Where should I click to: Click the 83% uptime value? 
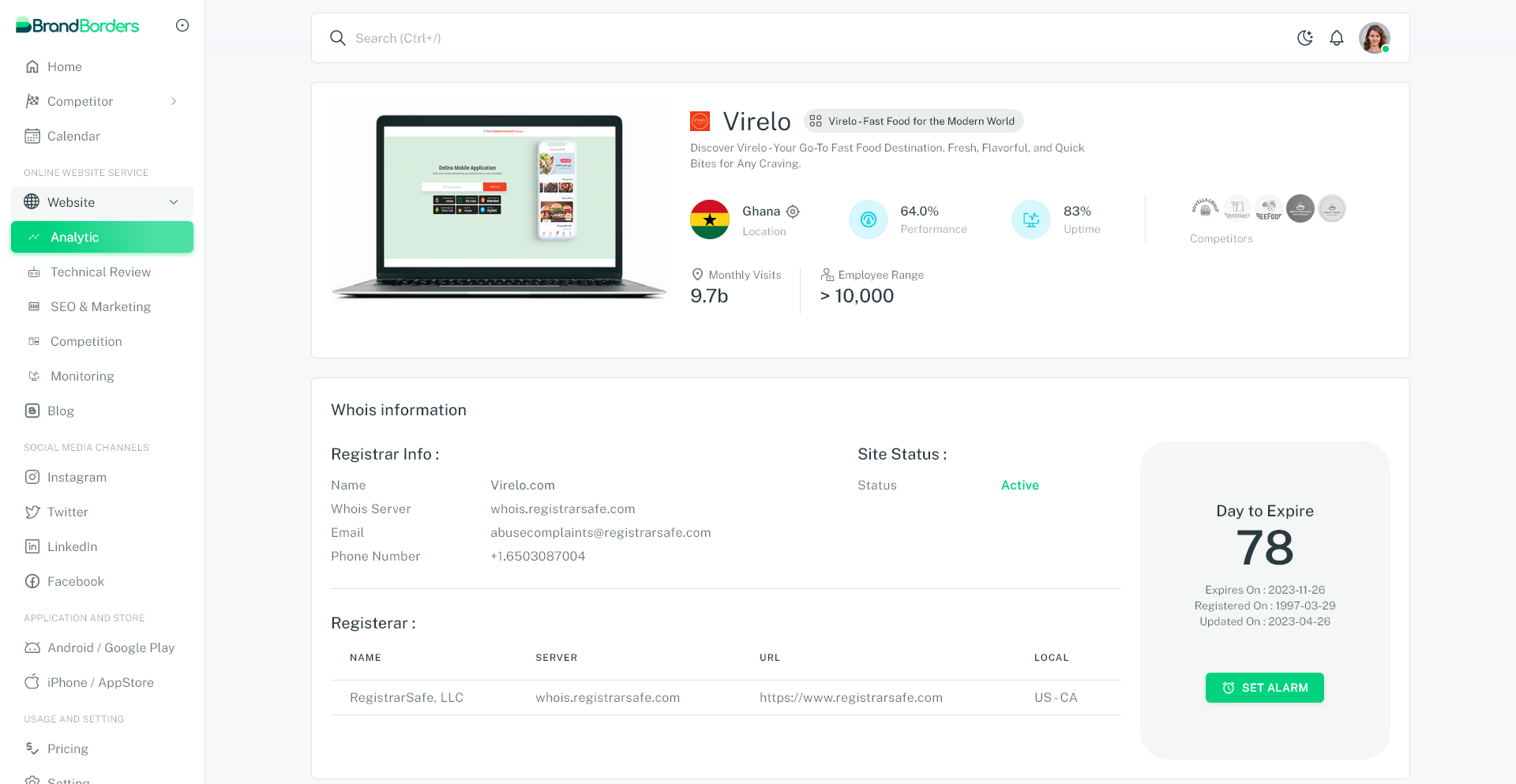pyautogui.click(x=1077, y=211)
